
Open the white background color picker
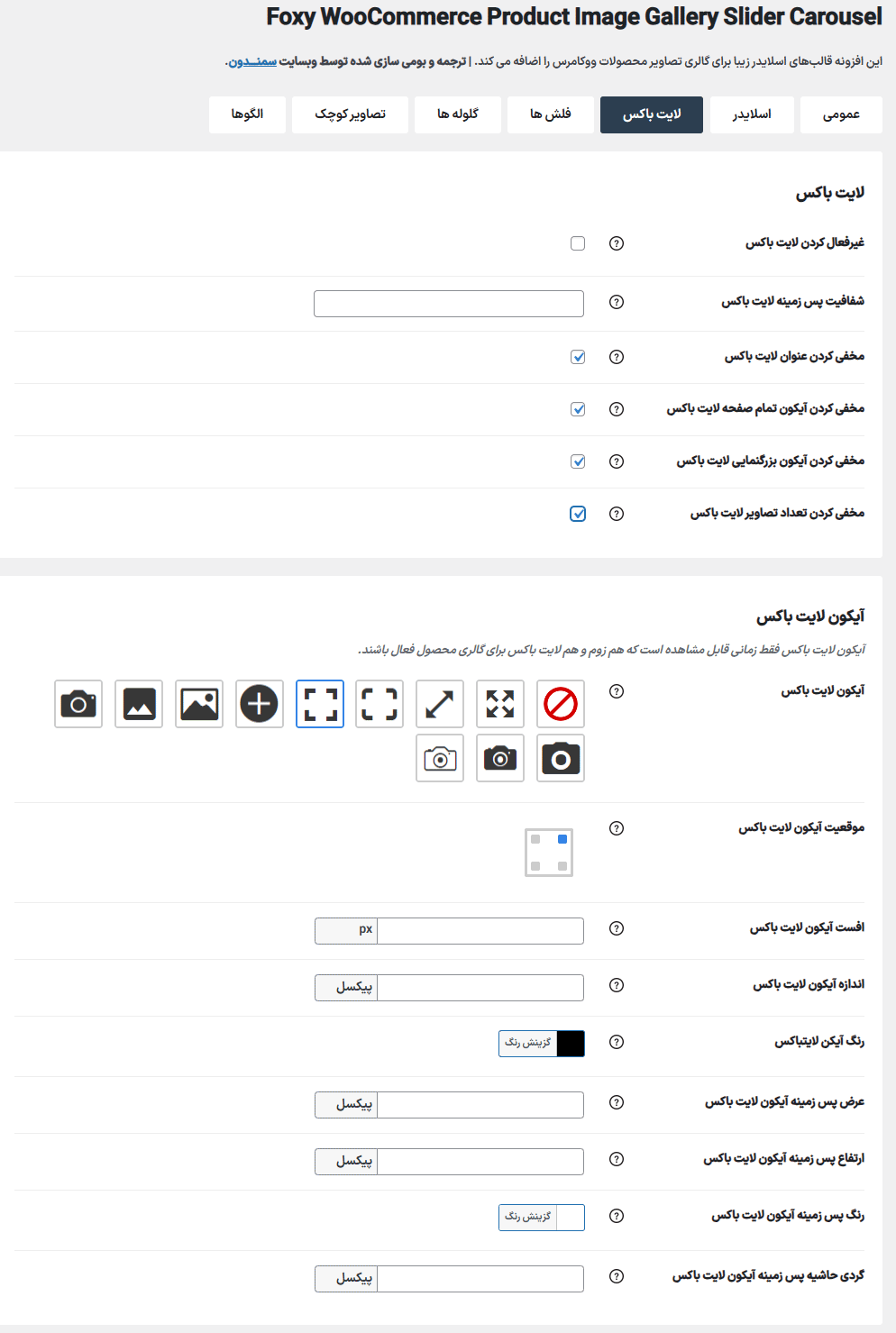(542, 1217)
